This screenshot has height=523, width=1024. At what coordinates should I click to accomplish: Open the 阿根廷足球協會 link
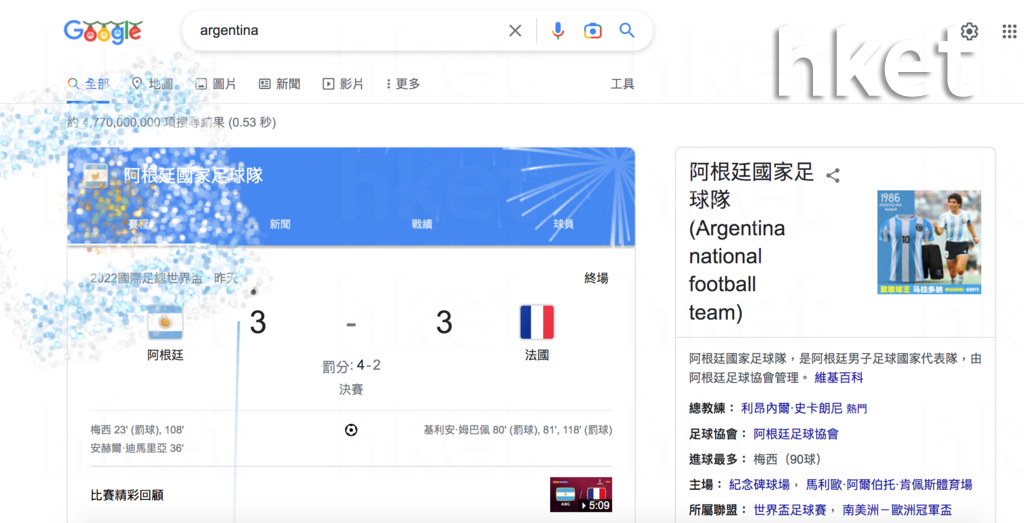(796, 434)
